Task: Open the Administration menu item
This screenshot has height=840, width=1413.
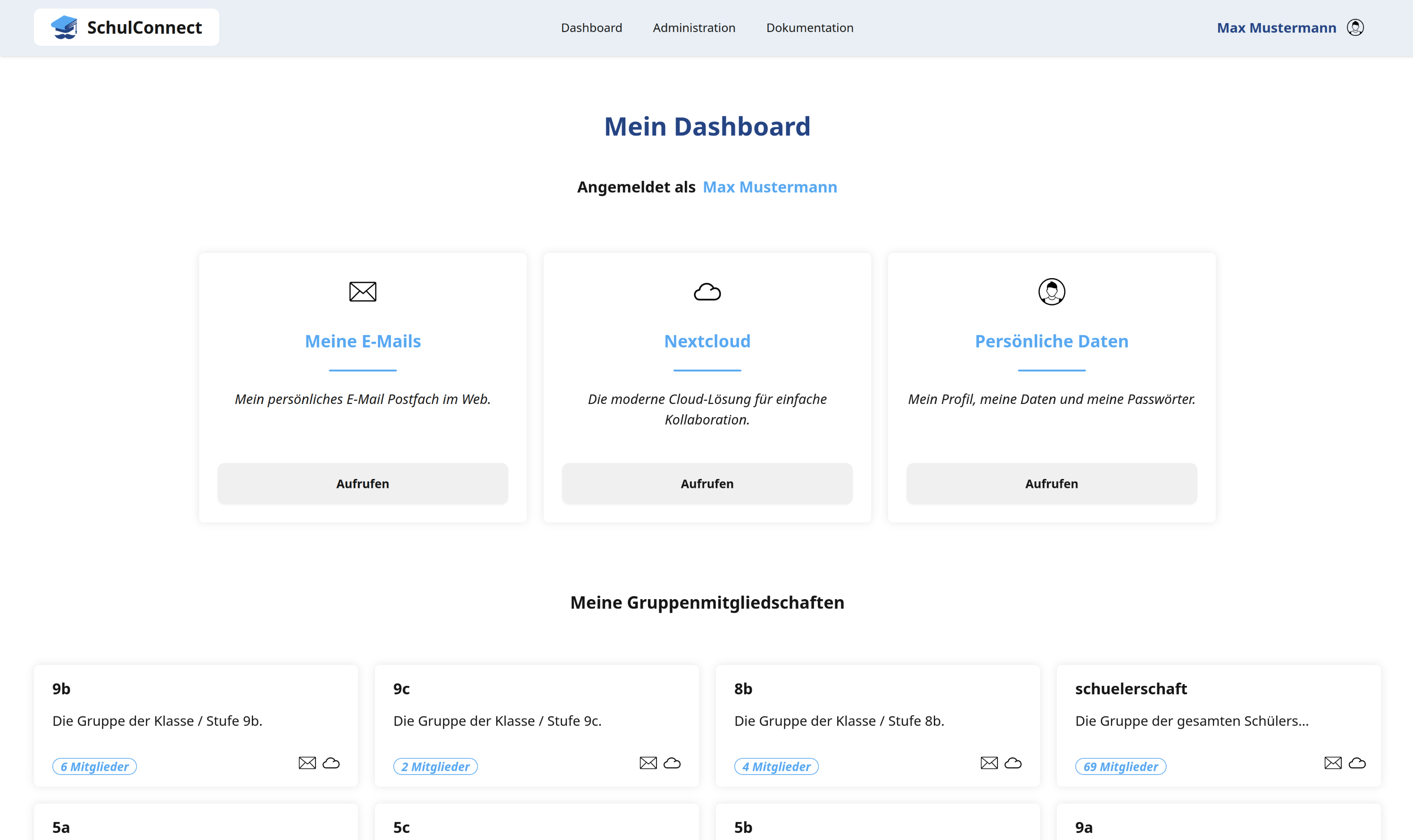Action: point(694,28)
